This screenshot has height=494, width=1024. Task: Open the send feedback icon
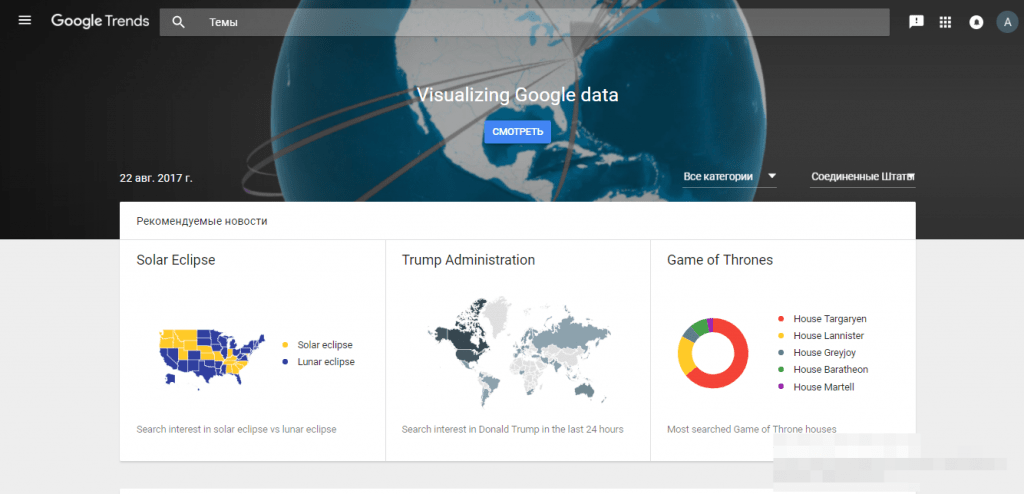[x=916, y=22]
